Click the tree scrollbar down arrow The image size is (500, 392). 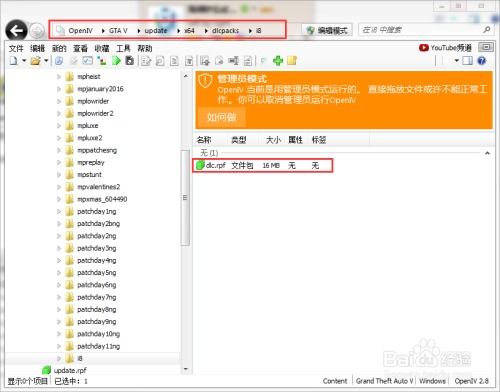point(186,369)
